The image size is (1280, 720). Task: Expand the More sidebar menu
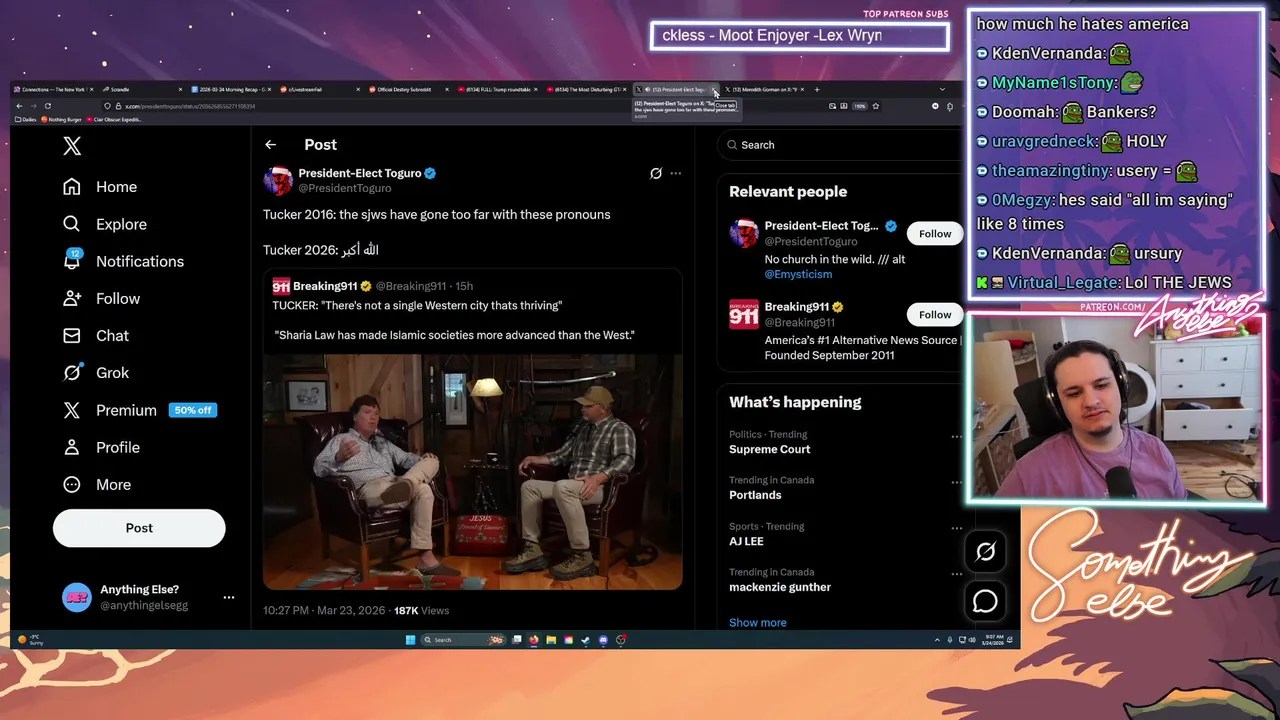coord(97,484)
